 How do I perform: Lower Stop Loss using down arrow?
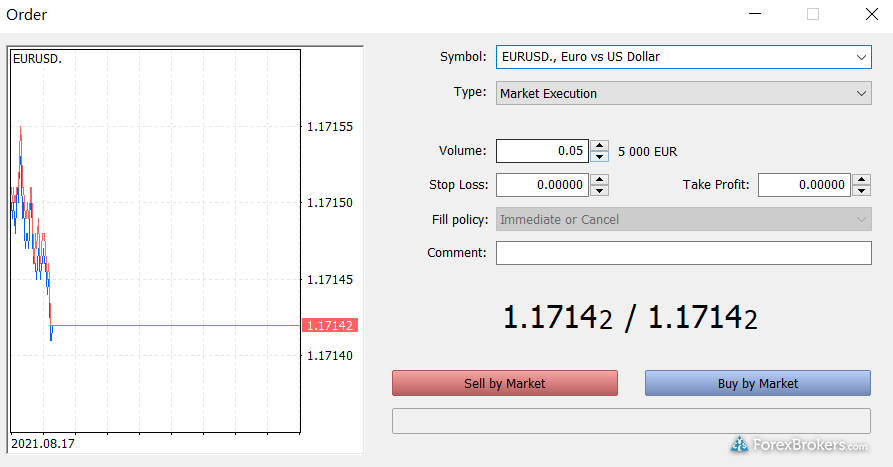click(599, 191)
